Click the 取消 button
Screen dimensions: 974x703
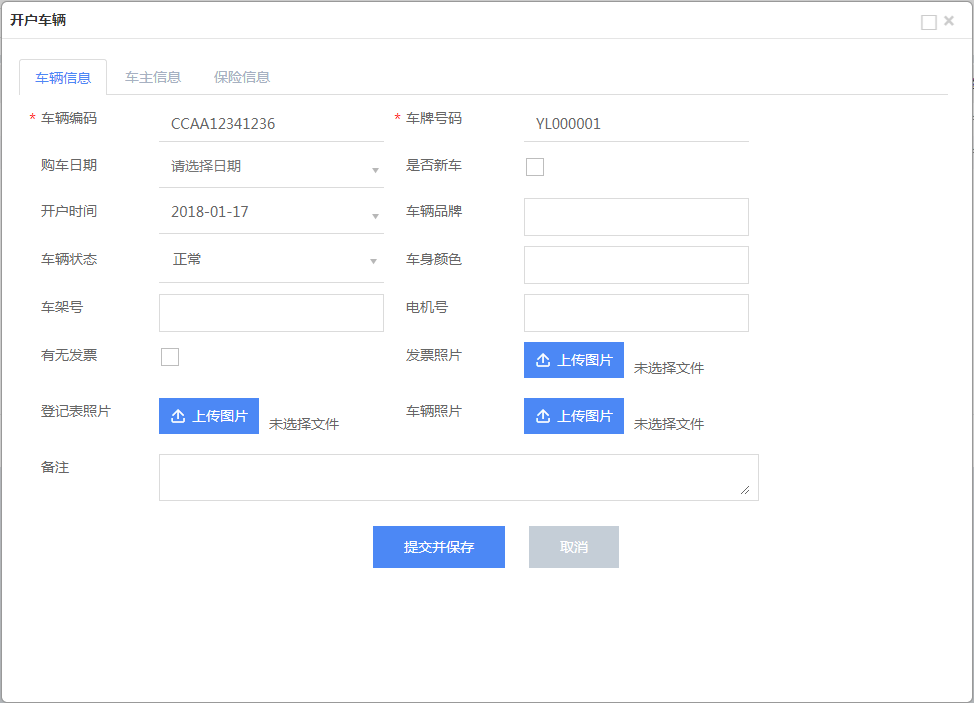coord(573,547)
